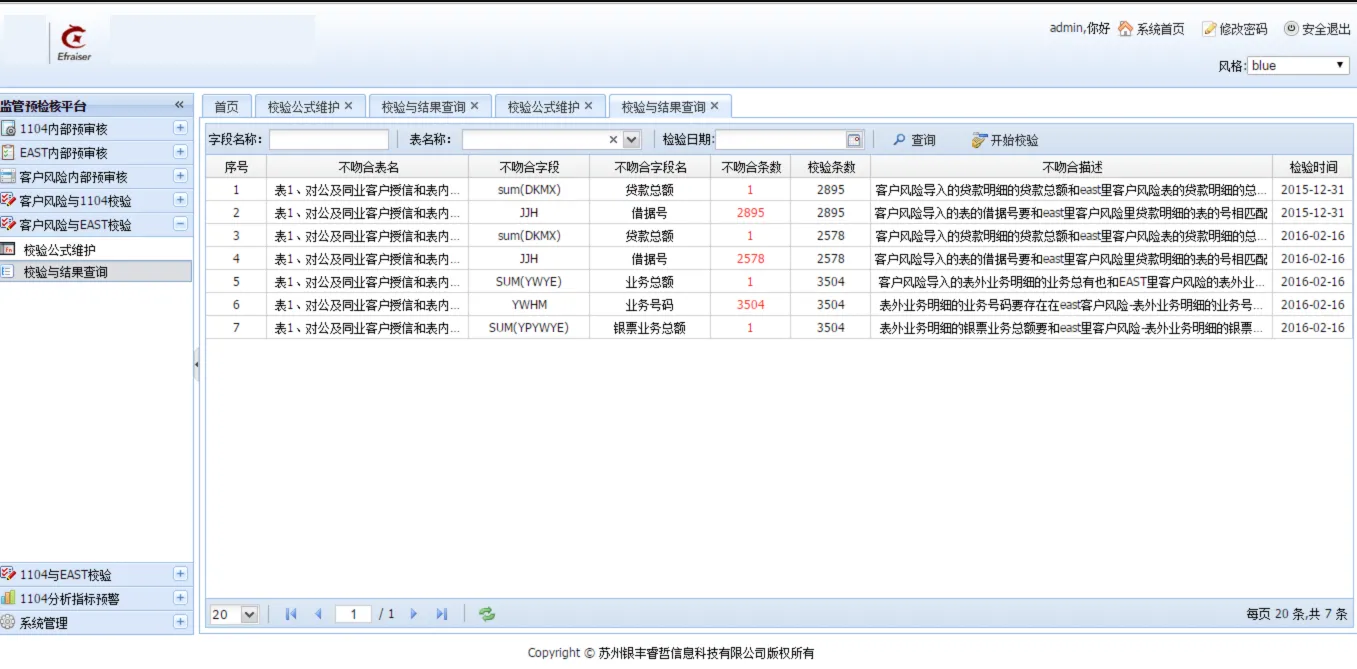Expand the 1104内部预审核 section
The image size is (1357, 669).
pos(180,128)
